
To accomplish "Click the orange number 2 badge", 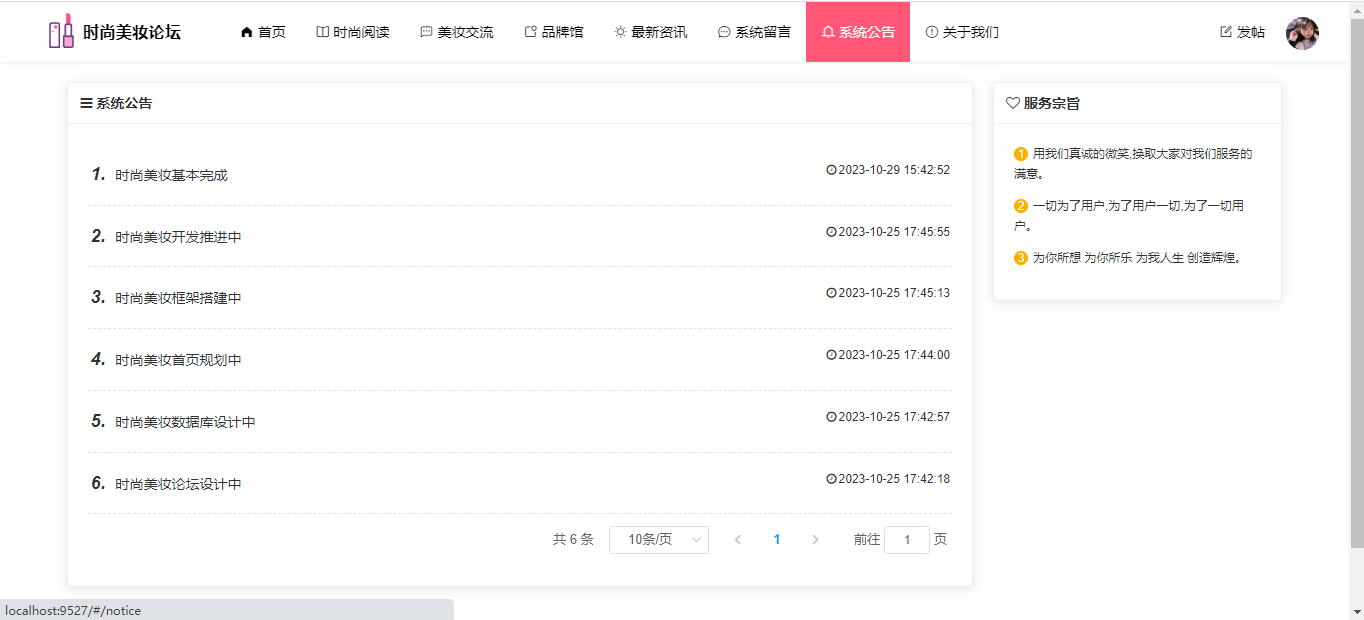I will point(1021,206).
